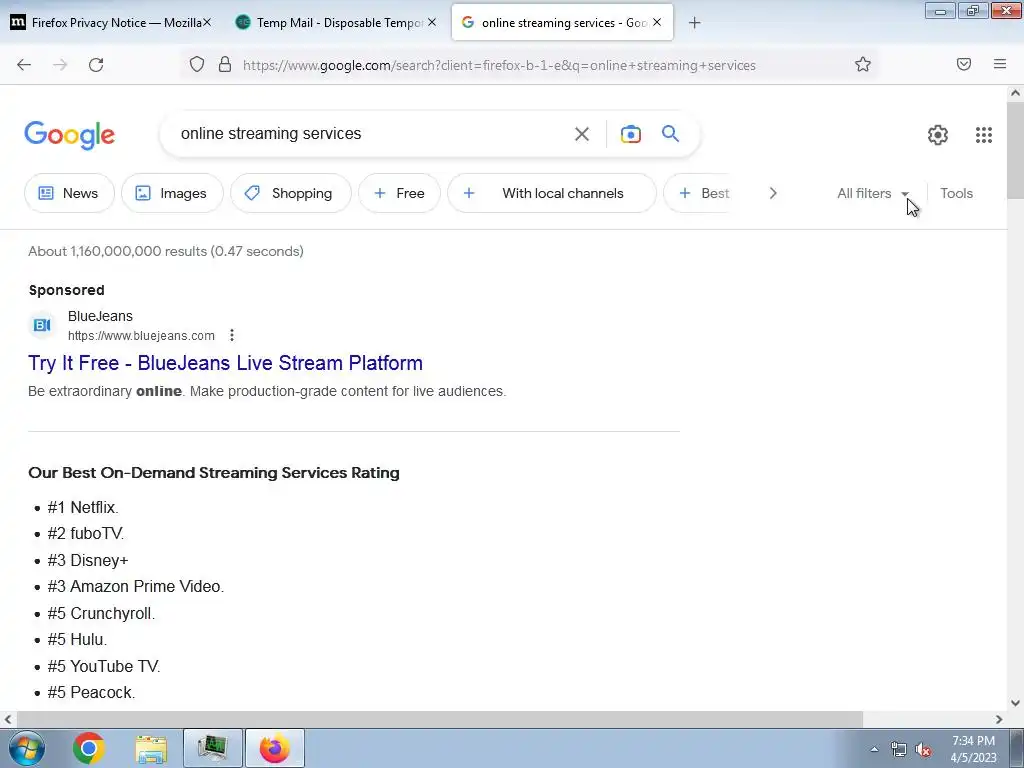Search by image using camera icon
Viewport: 1024px width, 768px height.
point(630,134)
